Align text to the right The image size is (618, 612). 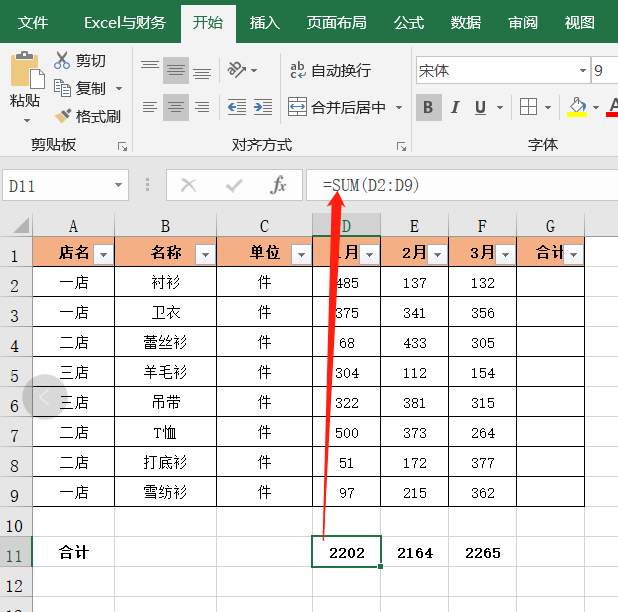[x=202, y=107]
